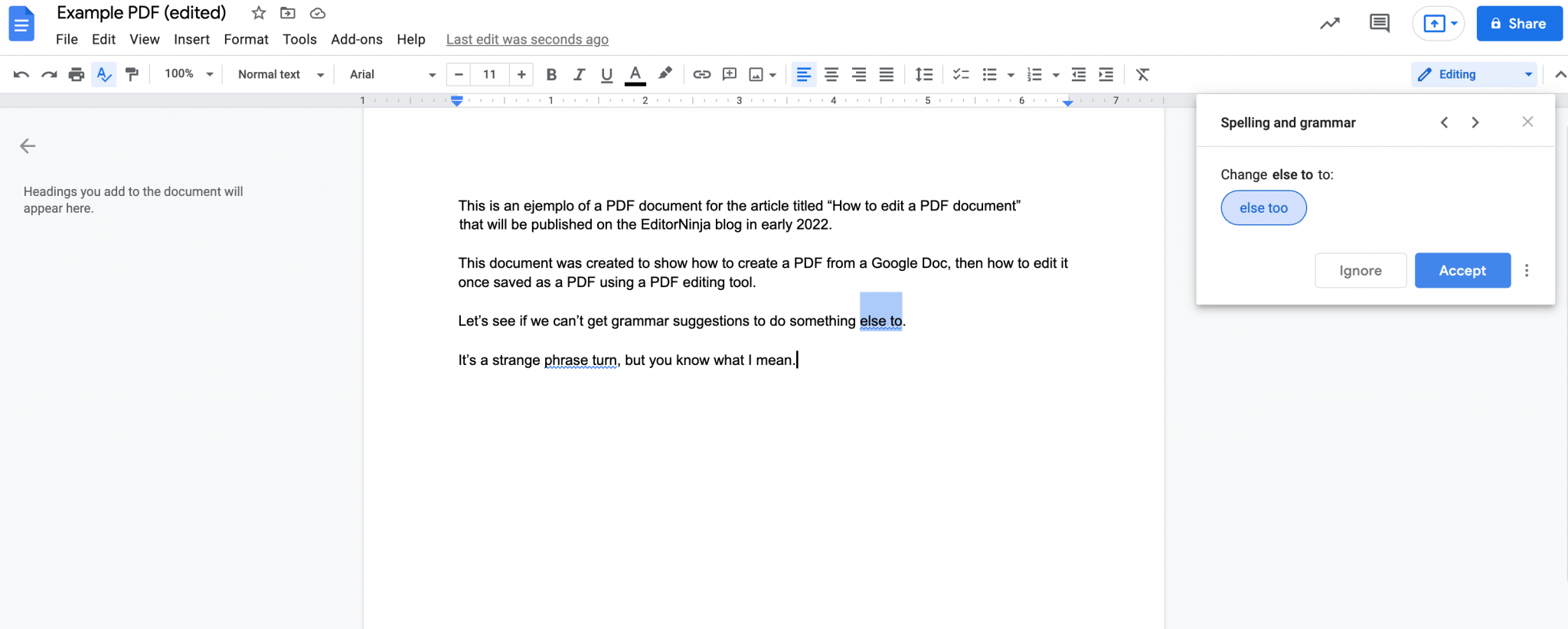Screen dimensions: 1568x629
Task: Insert an image using picture icon
Action: [x=756, y=74]
